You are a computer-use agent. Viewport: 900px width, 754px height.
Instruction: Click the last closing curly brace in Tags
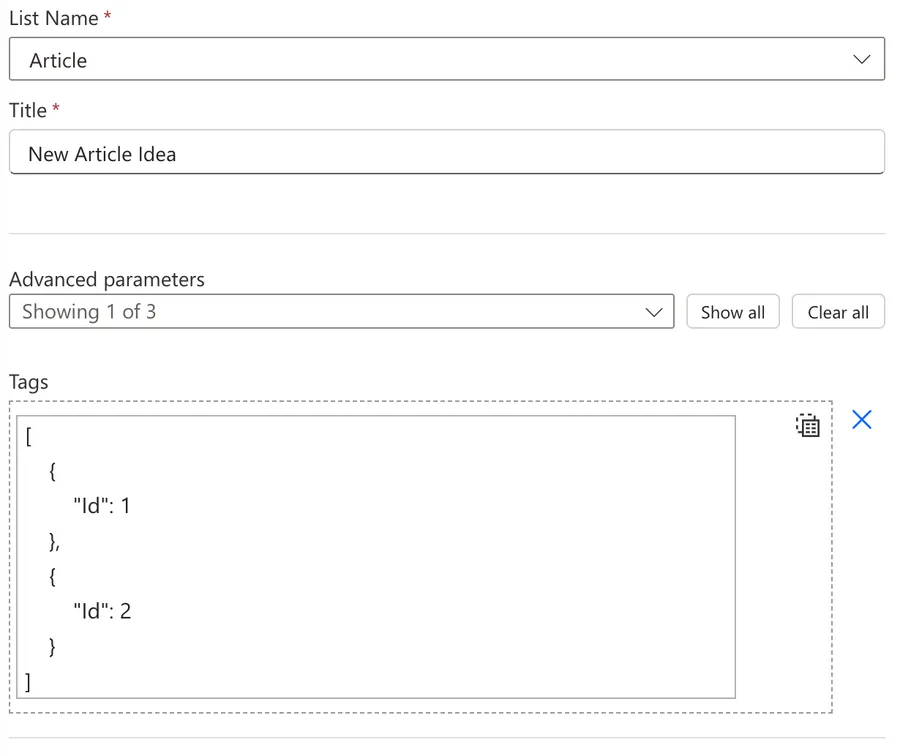coord(52,646)
